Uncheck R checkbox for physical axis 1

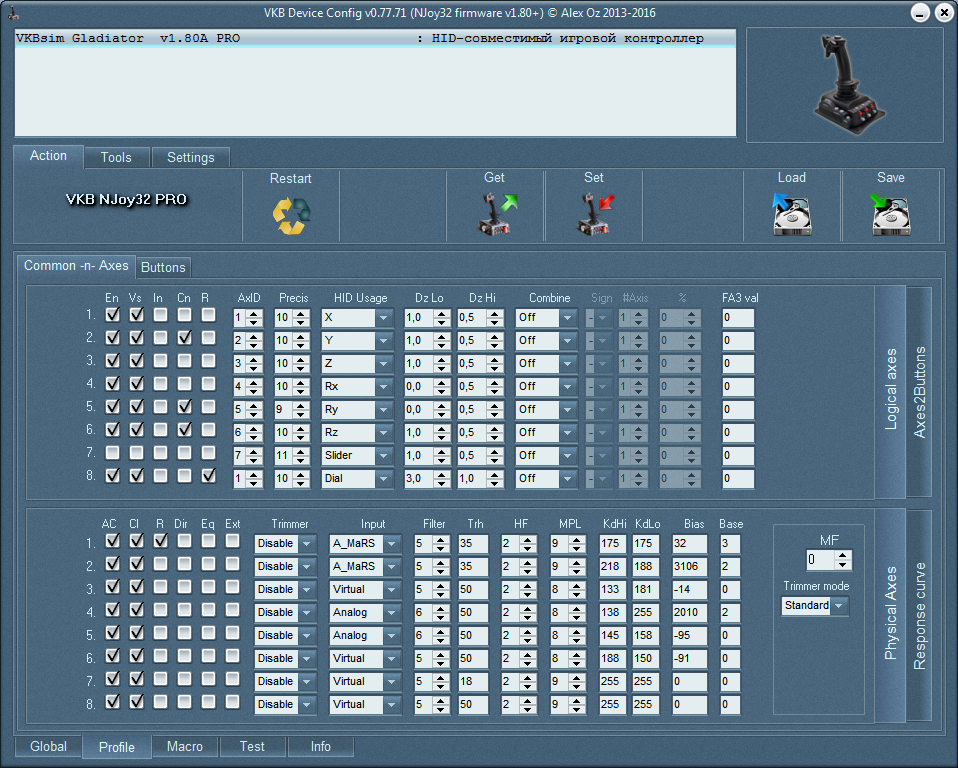tap(160, 541)
